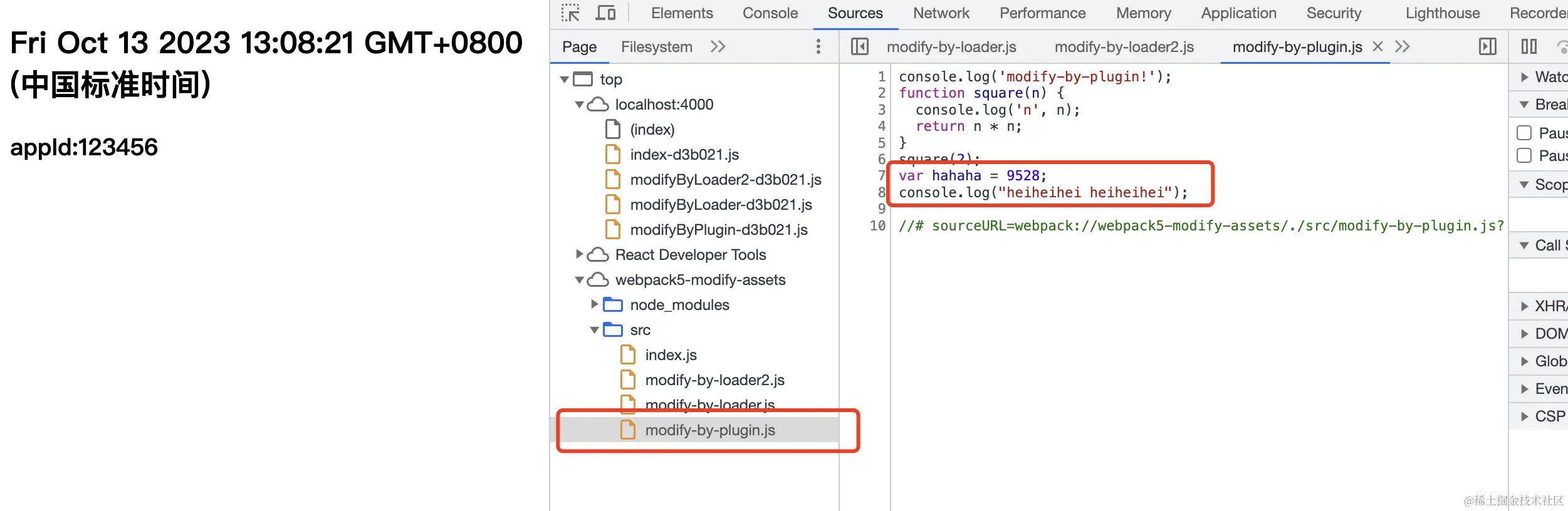This screenshot has height=511, width=1568.
Task: Click the sourceURL comment on line 10
Action: (1201, 225)
